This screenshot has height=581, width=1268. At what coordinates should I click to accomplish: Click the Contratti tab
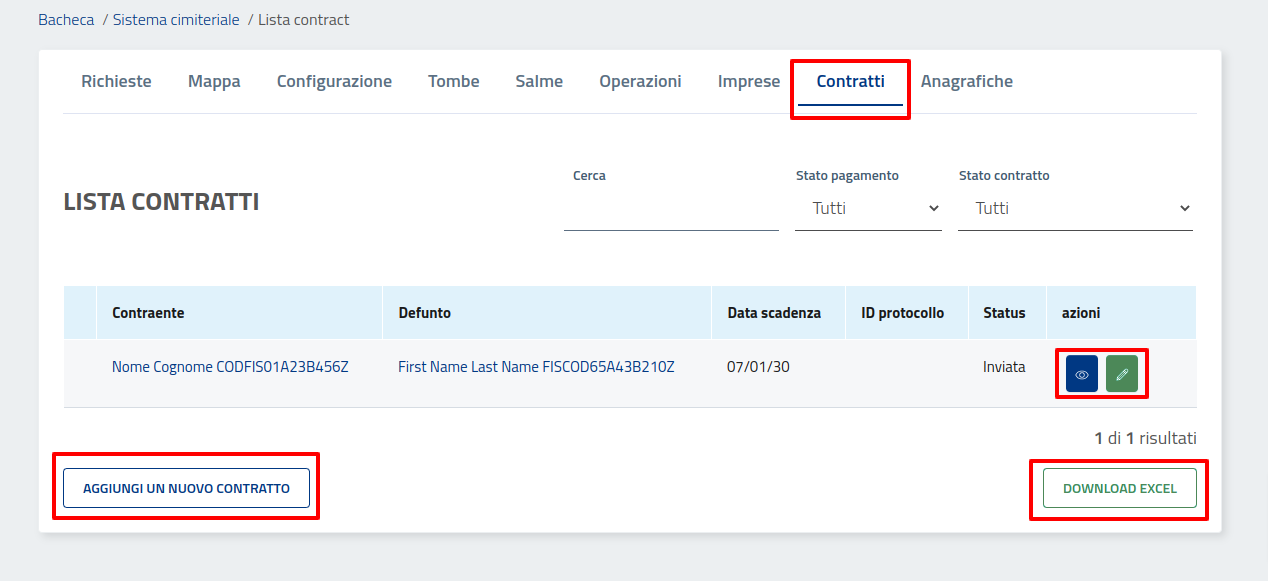(850, 82)
